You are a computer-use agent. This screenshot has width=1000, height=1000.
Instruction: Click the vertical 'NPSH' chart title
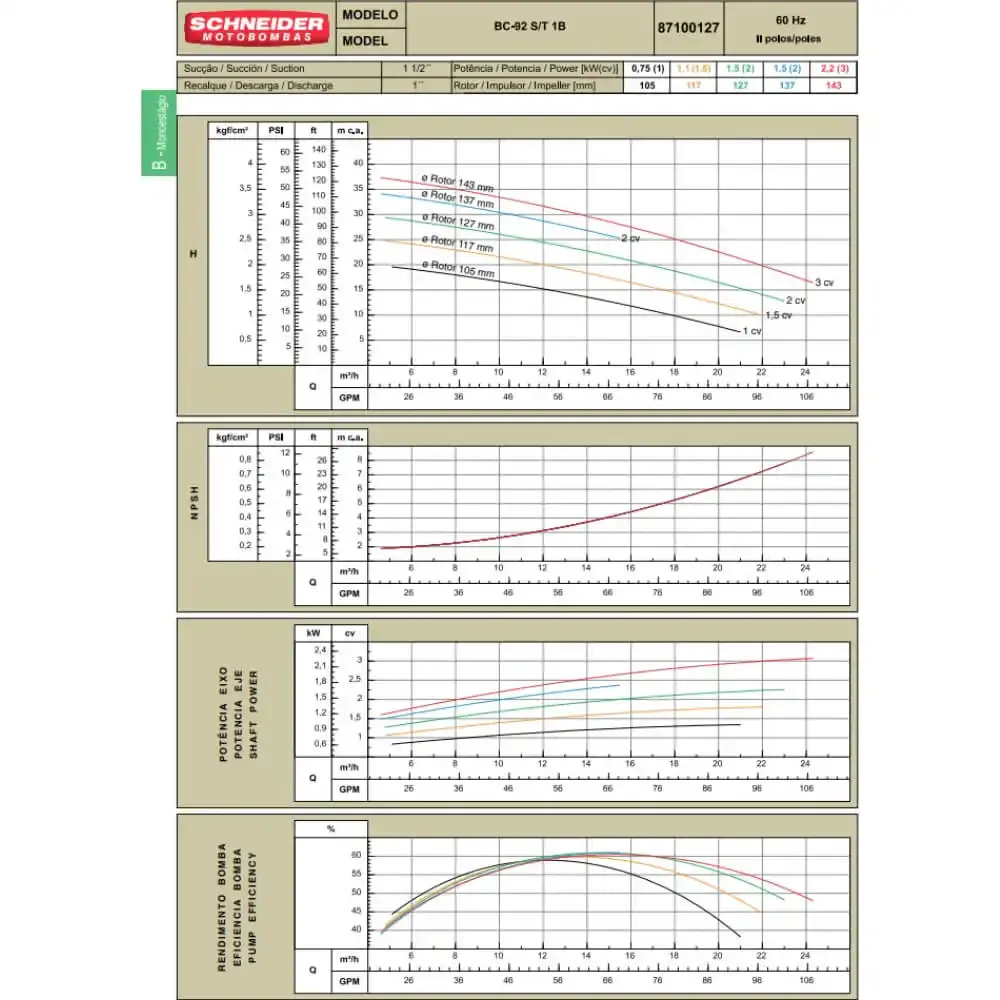[x=195, y=503]
